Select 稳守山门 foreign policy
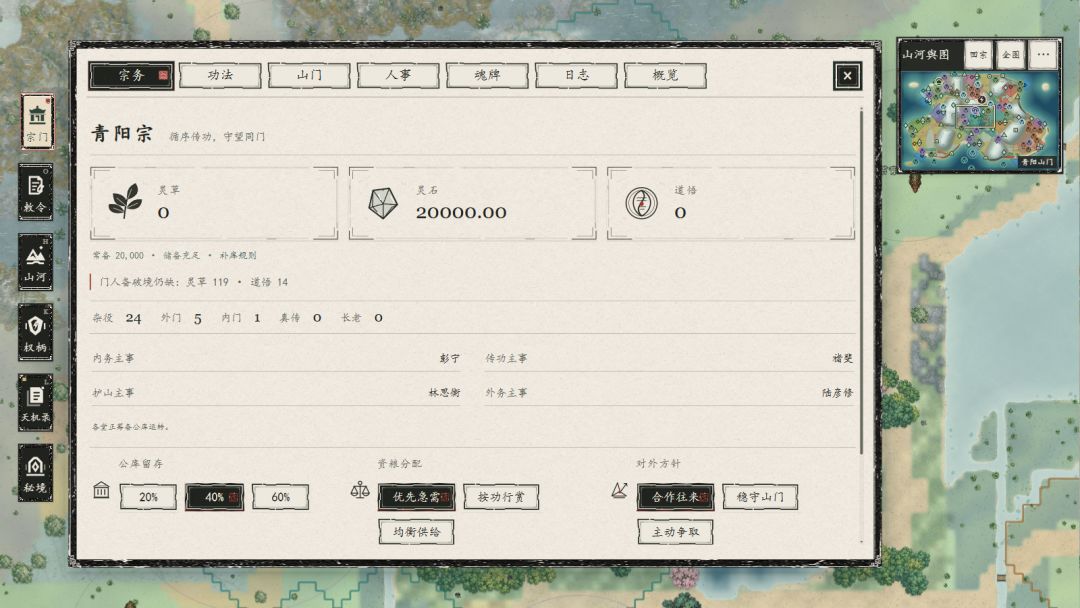 (x=760, y=497)
